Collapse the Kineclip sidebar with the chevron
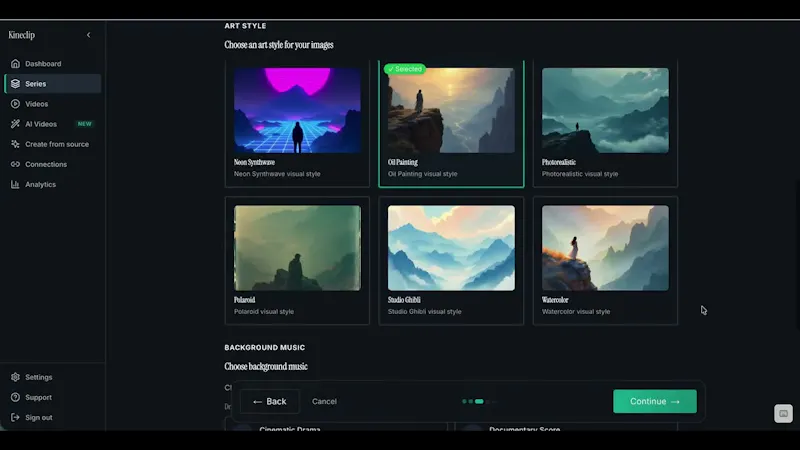This screenshot has width=800, height=450. click(88, 35)
